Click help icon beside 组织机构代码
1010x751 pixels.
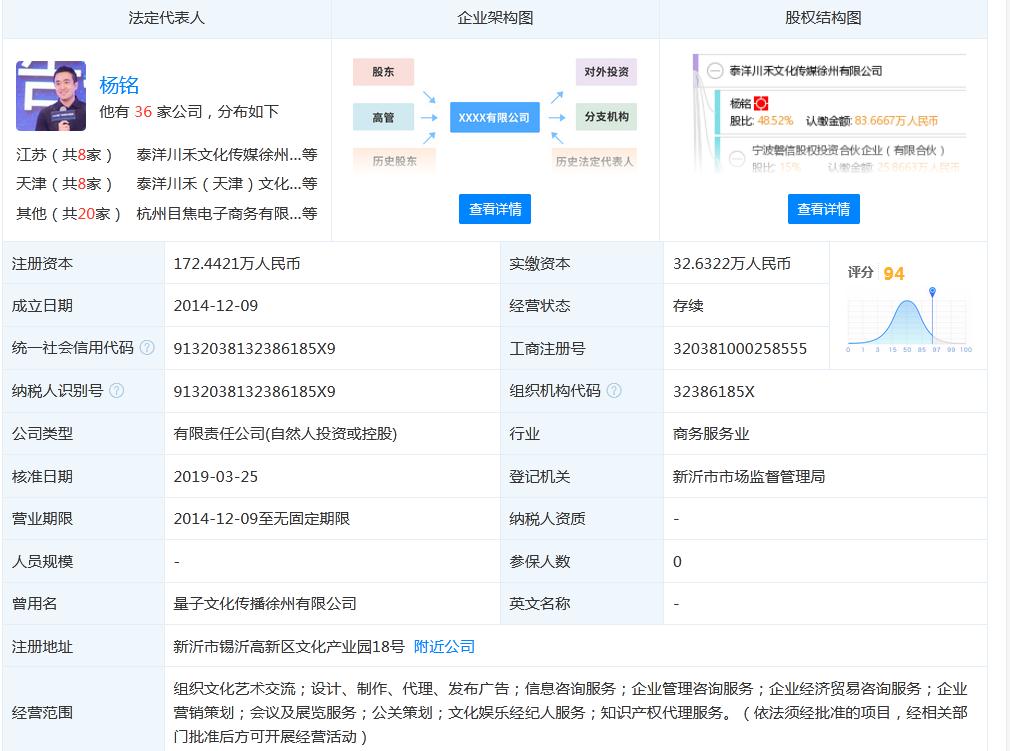[x=614, y=390]
